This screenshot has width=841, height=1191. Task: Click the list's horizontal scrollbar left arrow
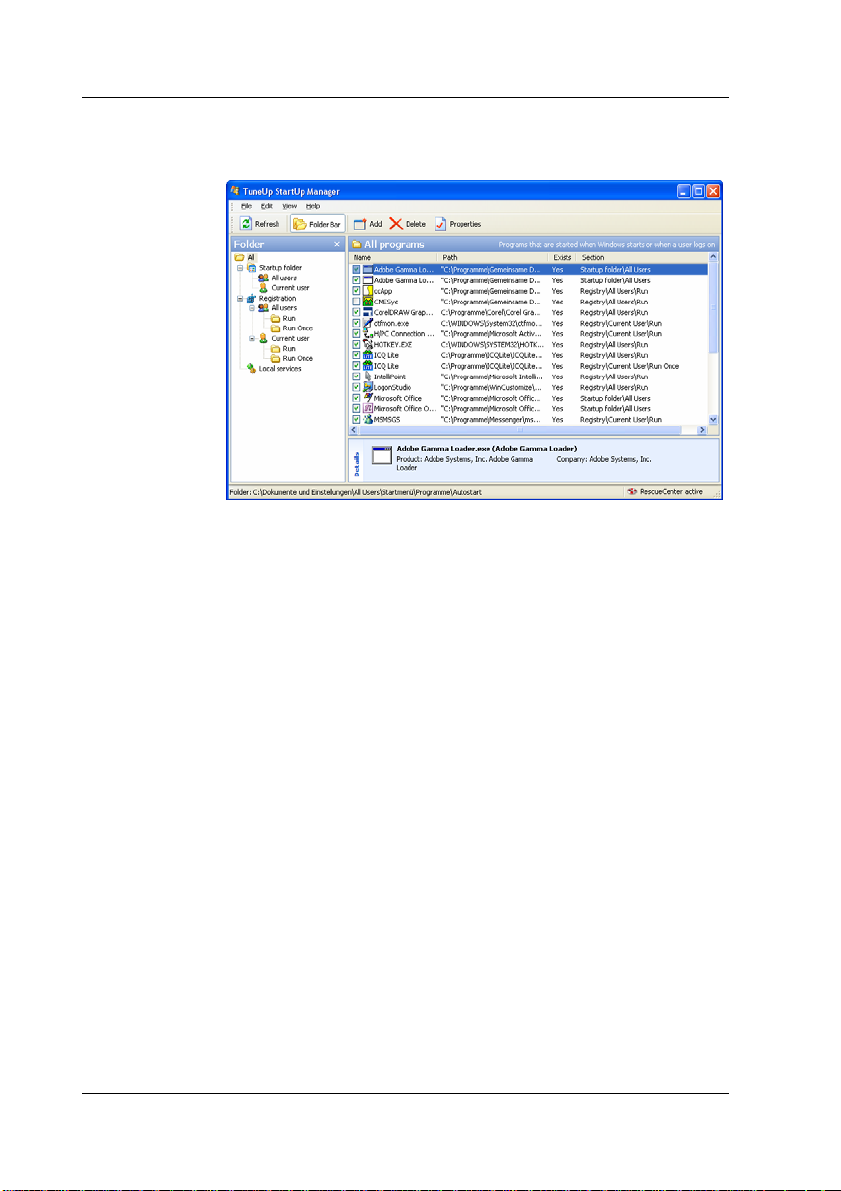(x=355, y=430)
